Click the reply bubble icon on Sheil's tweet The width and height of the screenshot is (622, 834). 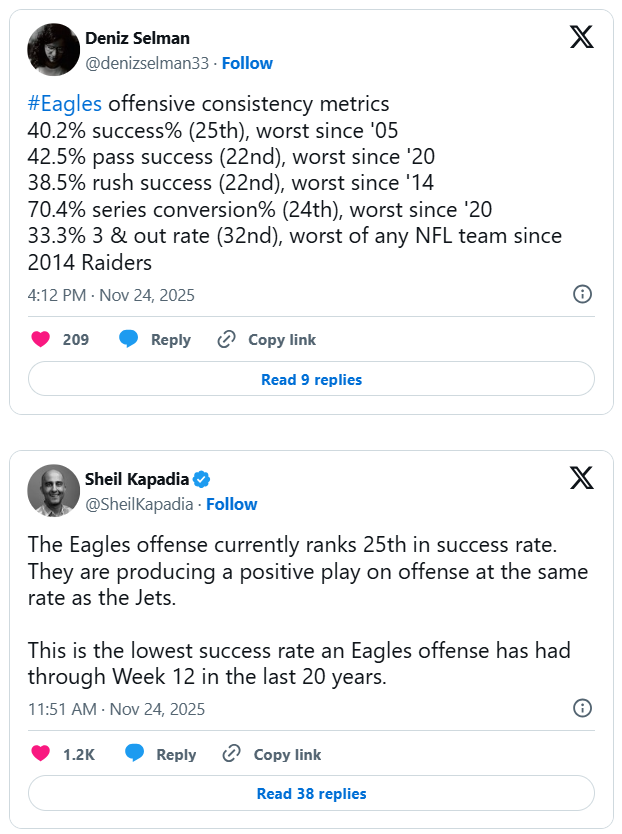click(134, 754)
